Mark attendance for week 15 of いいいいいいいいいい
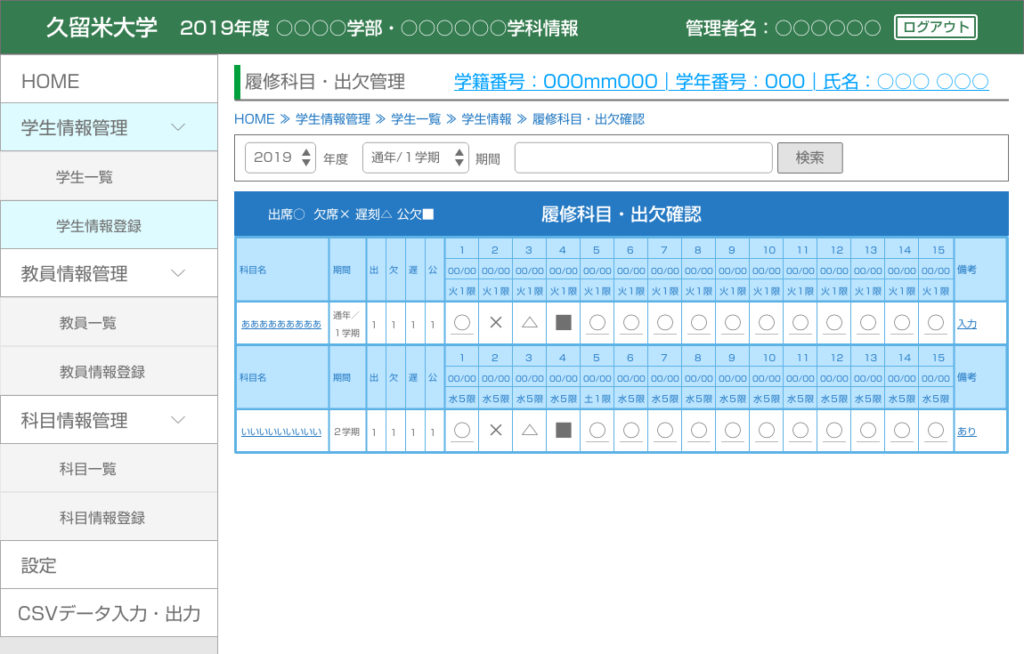Image resolution: width=1024 pixels, height=654 pixels. coord(935,431)
